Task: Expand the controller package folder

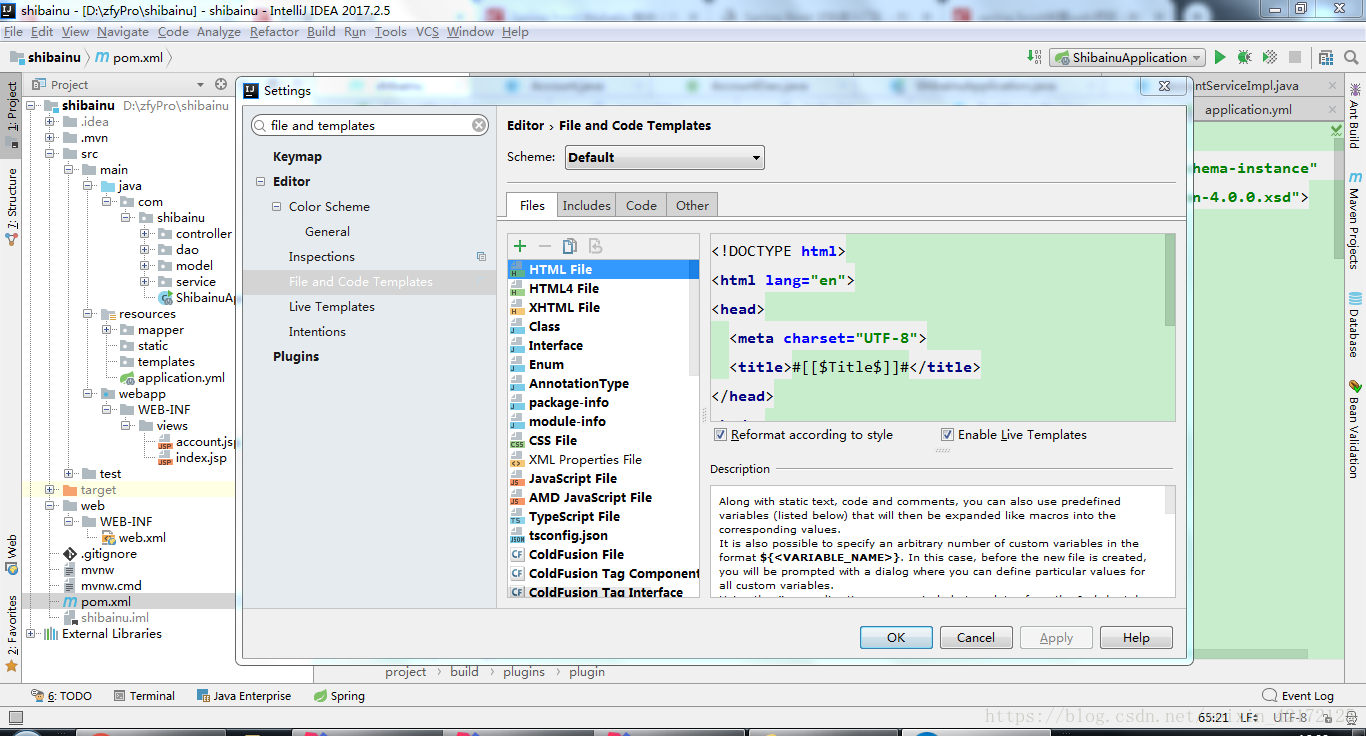Action: [x=145, y=234]
